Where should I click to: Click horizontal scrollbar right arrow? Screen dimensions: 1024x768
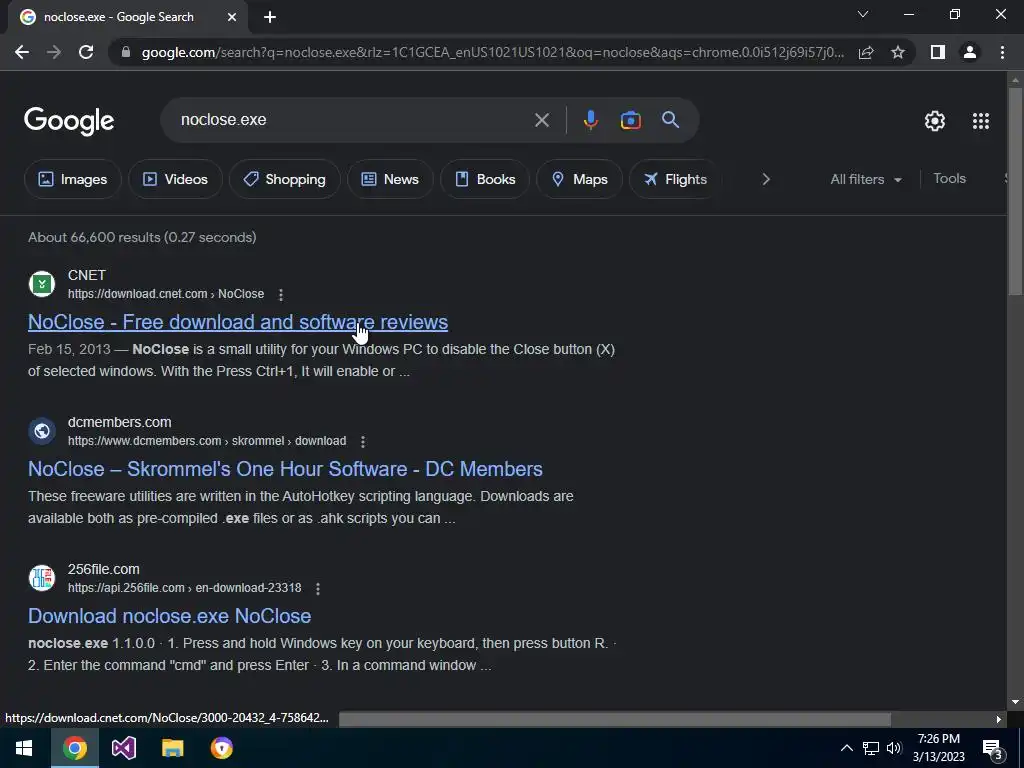coord(999,719)
